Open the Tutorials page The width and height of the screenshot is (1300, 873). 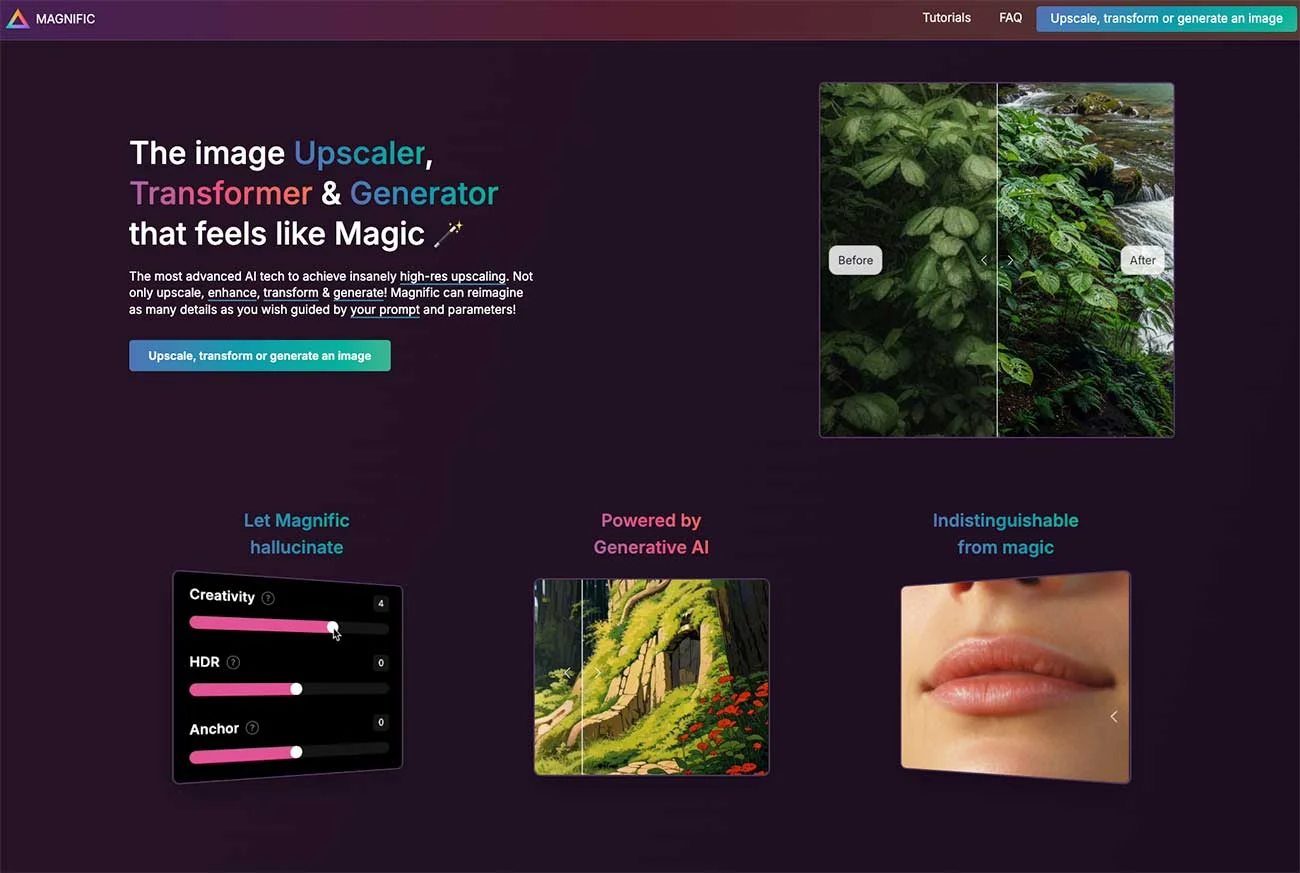[946, 18]
